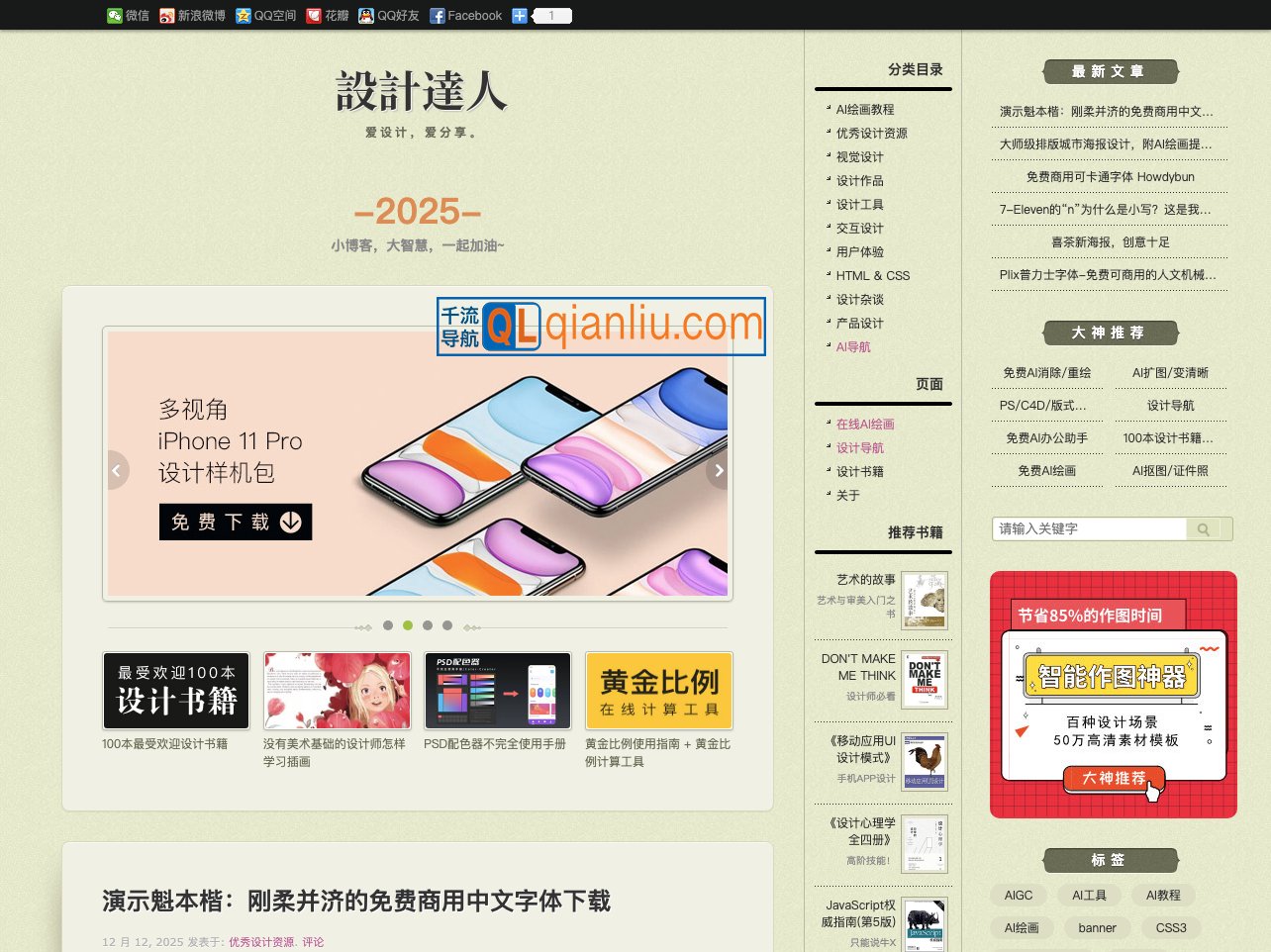Click the QQ好友 share icon
Screen dimensions: 1271x952
[364, 15]
